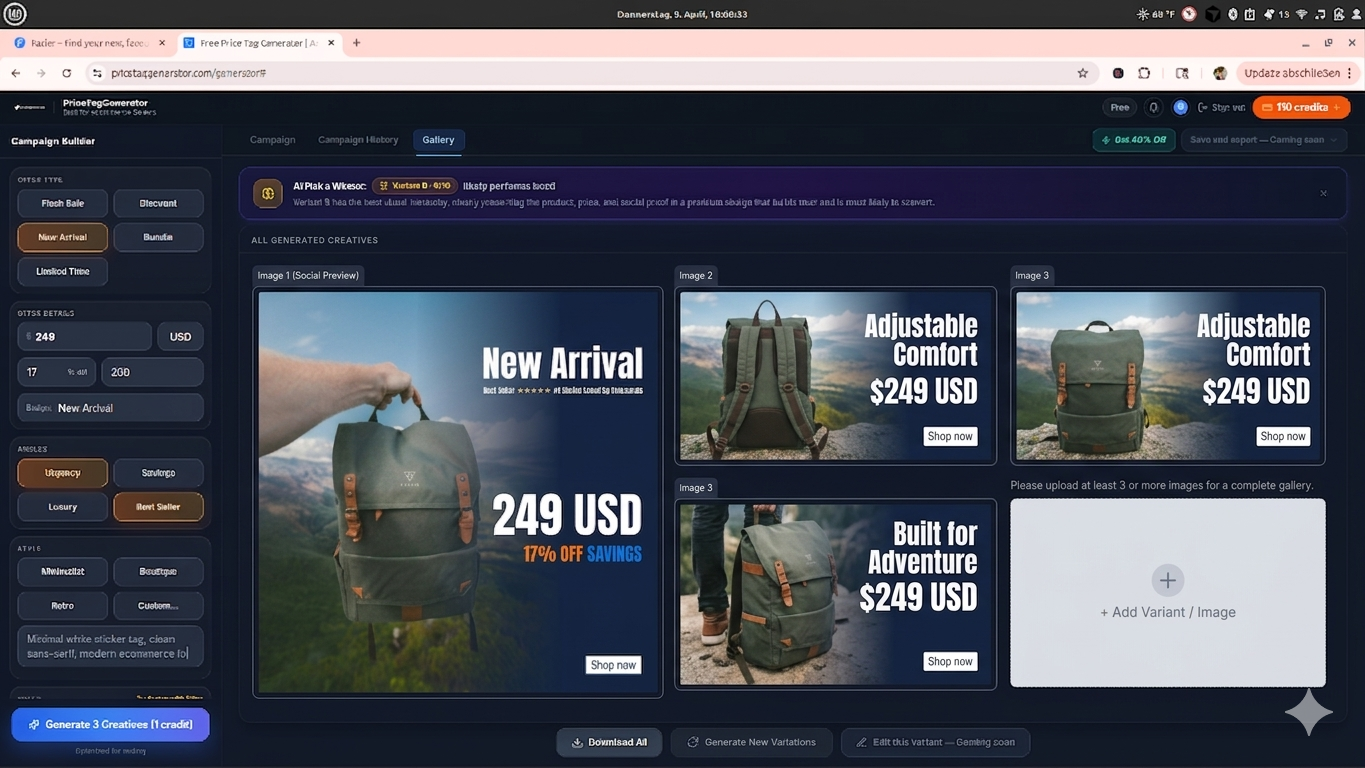
Task: Click the browser profile avatar
Action: [1219, 73]
